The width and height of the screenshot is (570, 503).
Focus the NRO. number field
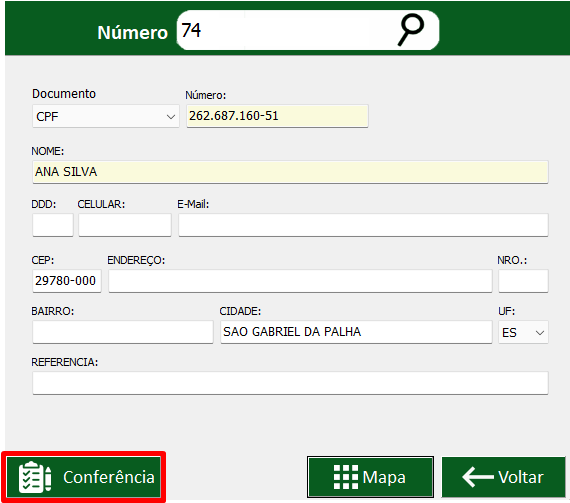(x=523, y=281)
